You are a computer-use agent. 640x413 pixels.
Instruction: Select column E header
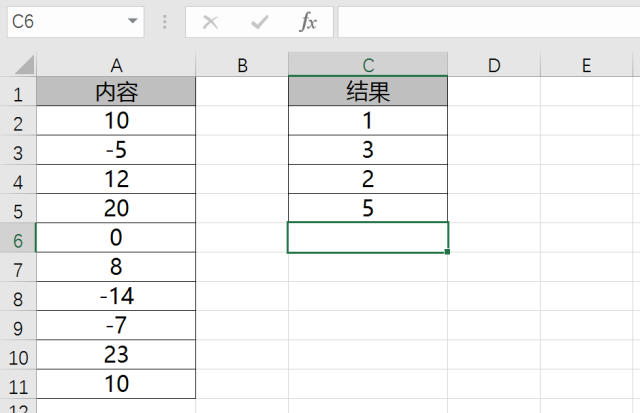click(587, 65)
